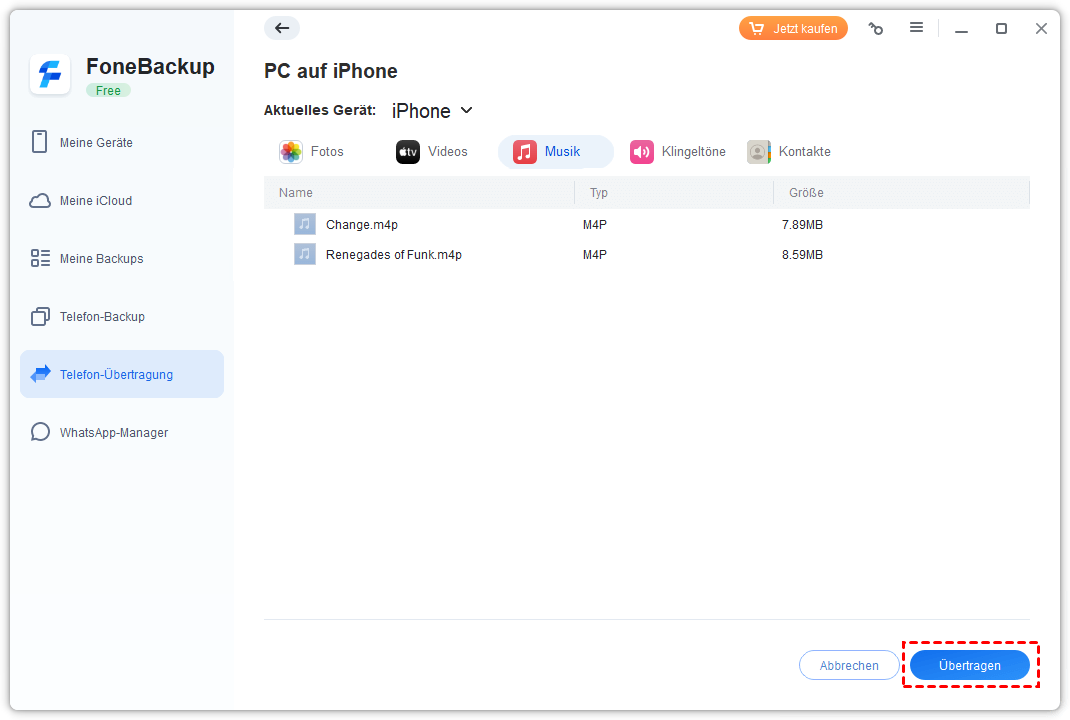
Task: Click the FoneBackup logo icon
Action: click(x=50, y=74)
